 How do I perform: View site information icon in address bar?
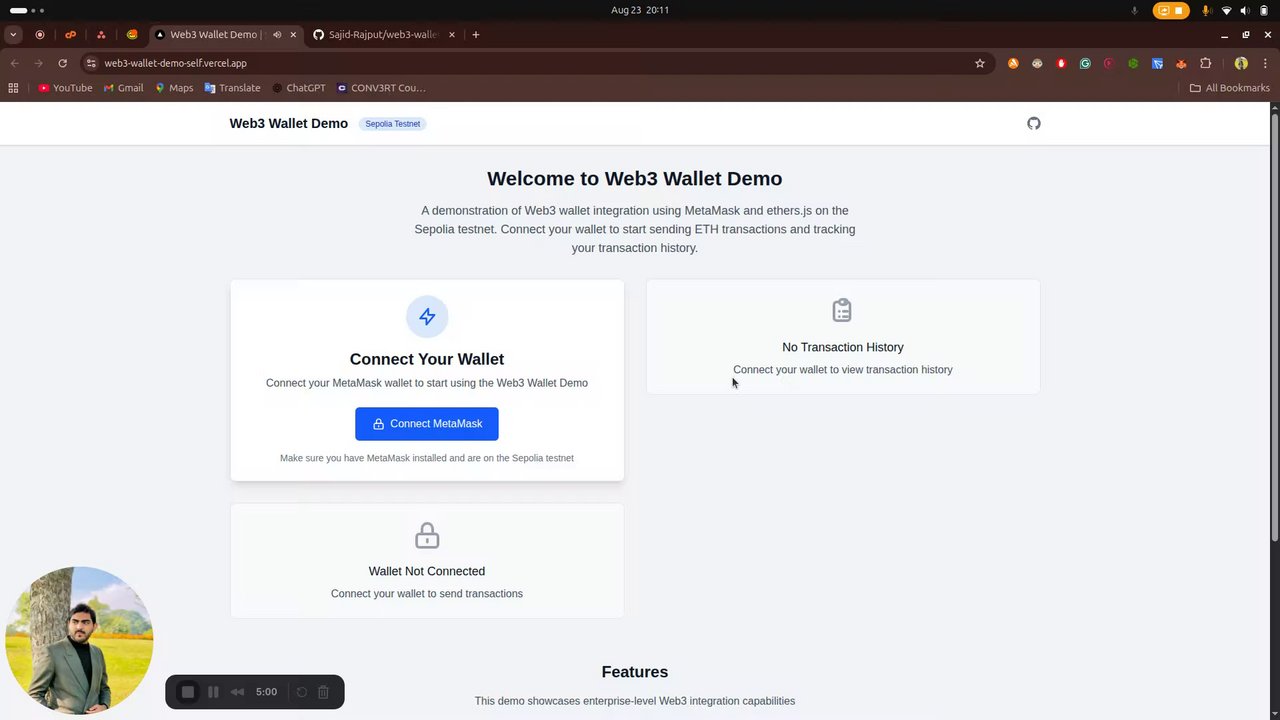tap(91, 63)
